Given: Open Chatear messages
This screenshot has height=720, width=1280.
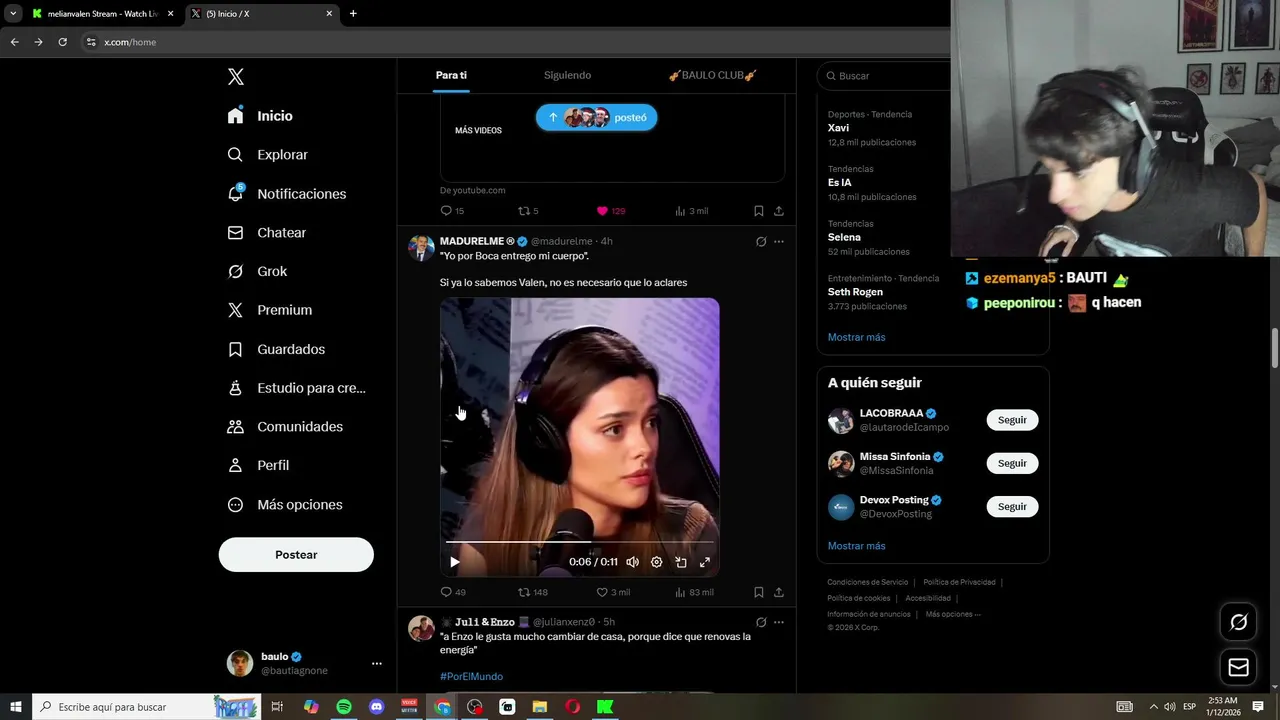Looking at the screenshot, I should [x=266, y=232].
